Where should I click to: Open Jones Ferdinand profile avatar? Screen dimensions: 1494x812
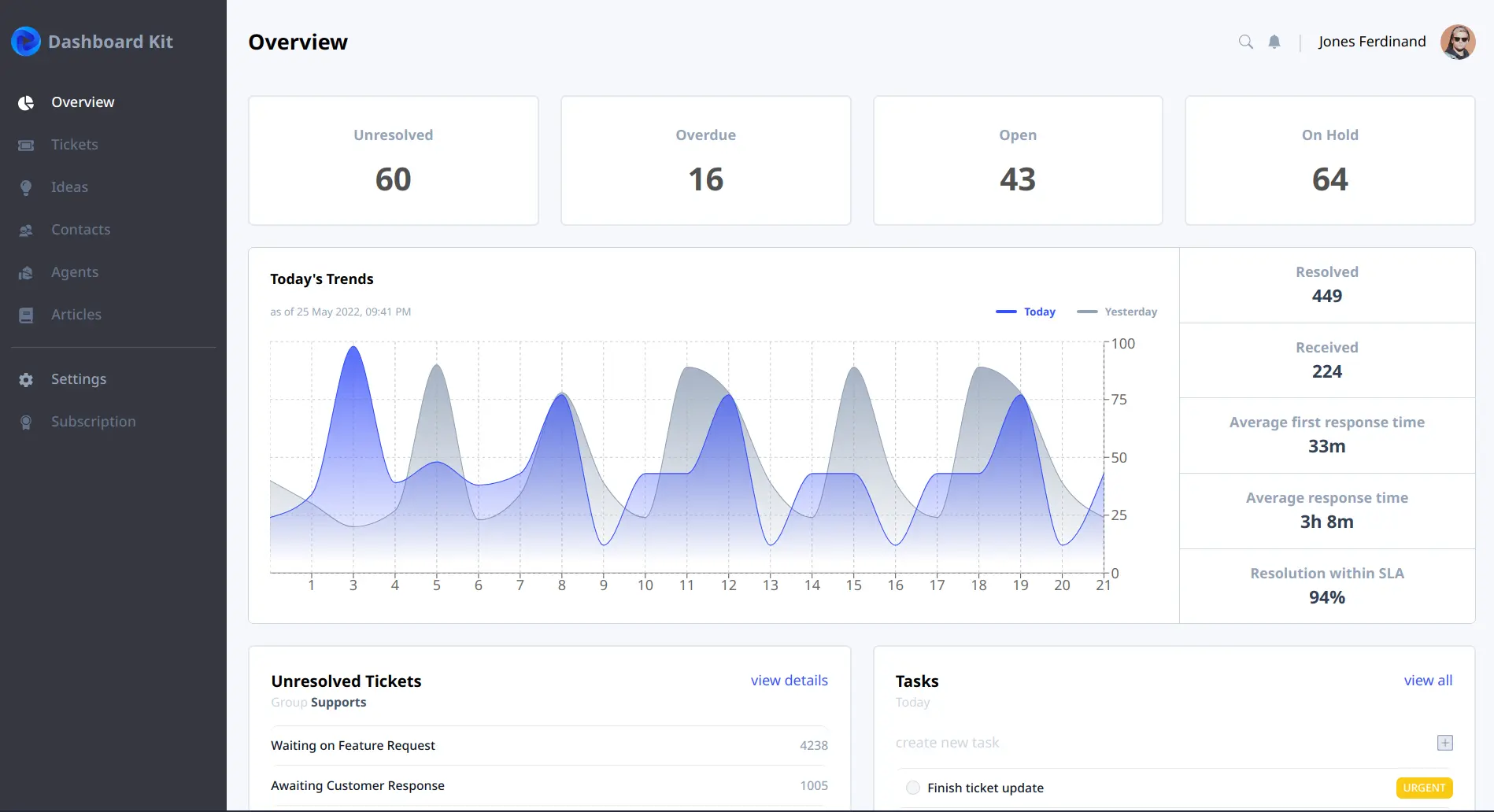tap(1457, 42)
